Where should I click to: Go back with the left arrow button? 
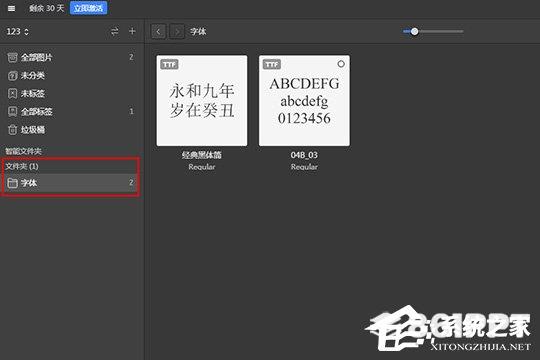(159, 32)
